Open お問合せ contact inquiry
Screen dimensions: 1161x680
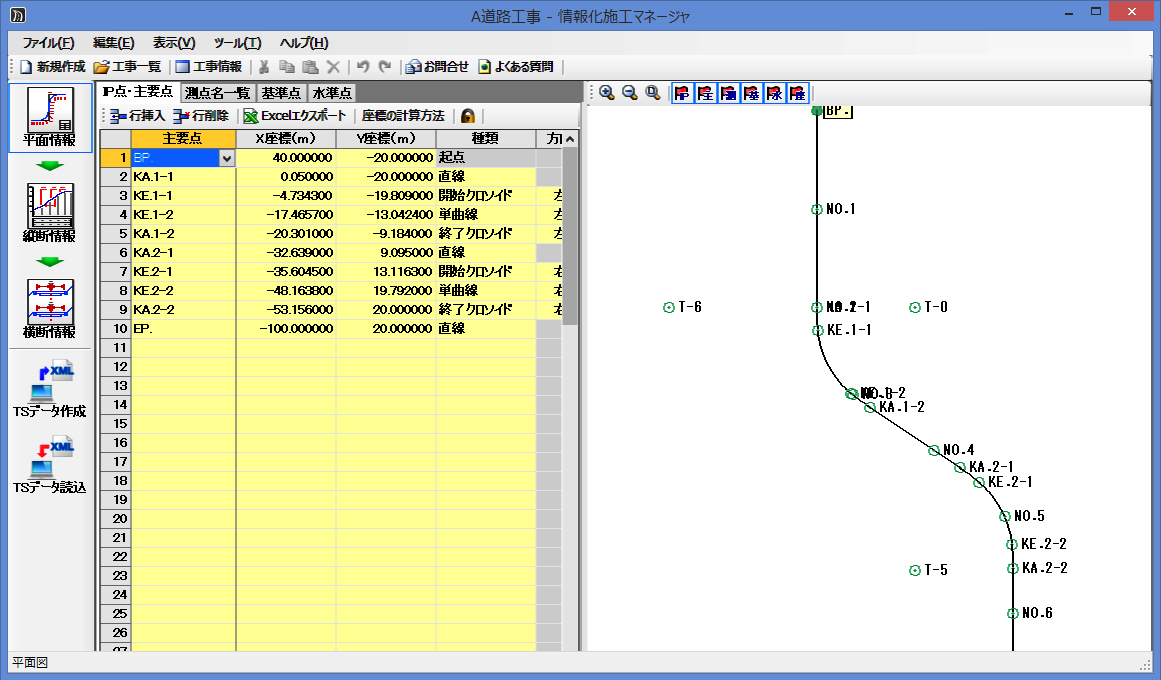coord(437,67)
